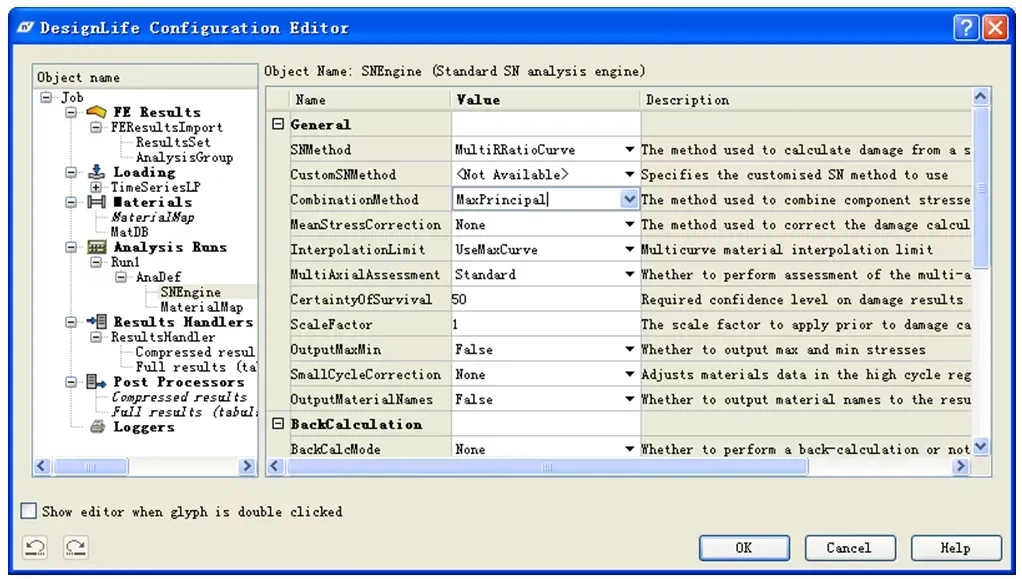Select italic MaterialMap under Materials
Screen dimensions: 1022x579
coord(153,217)
